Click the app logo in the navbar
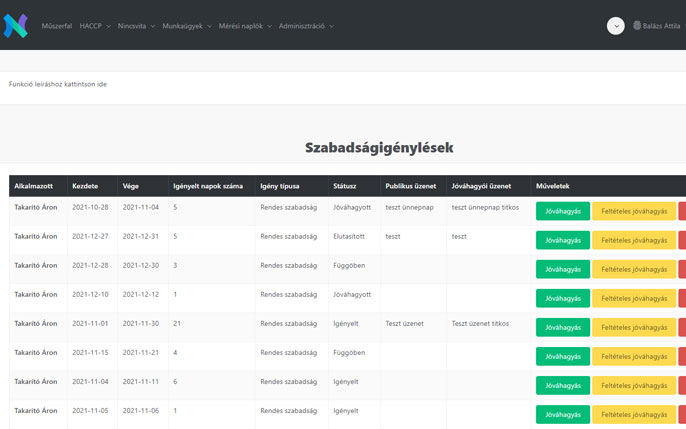Screen dimensions: 686x429 [x=15, y=26]
